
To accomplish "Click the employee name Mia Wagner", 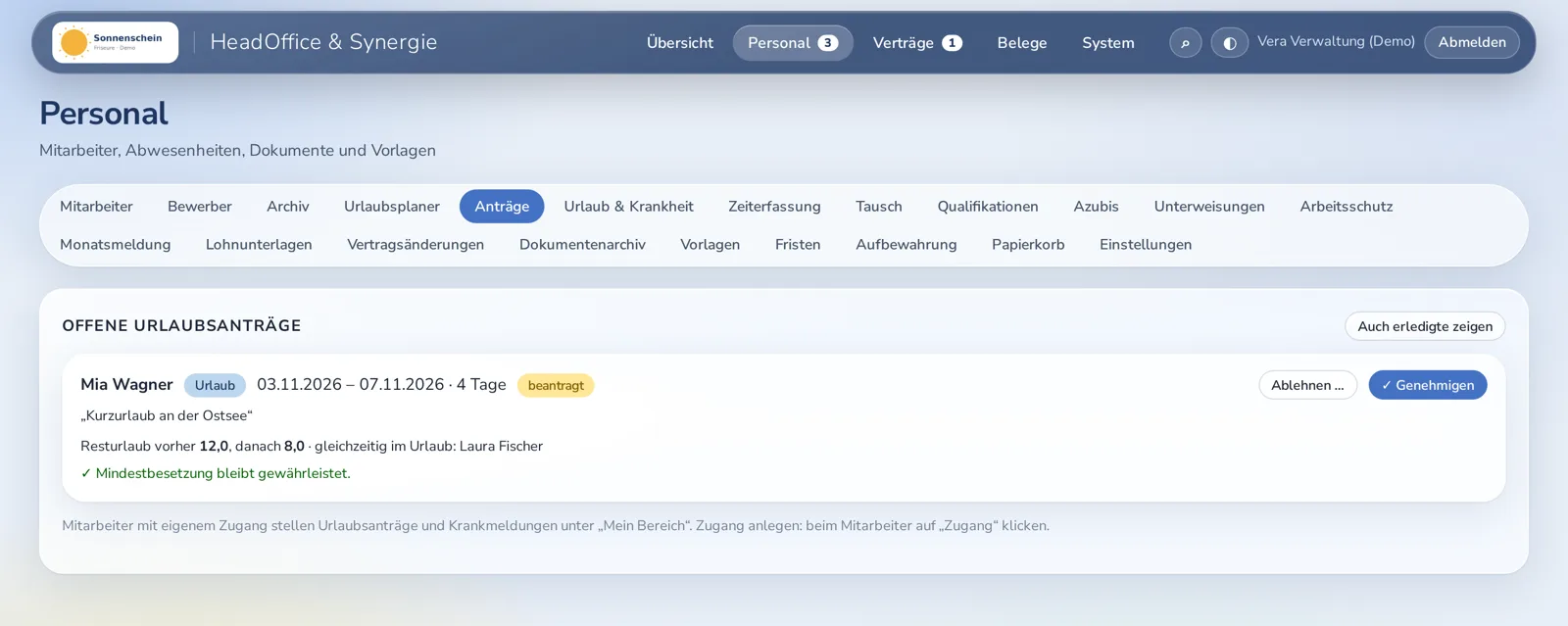I will 126,384.
